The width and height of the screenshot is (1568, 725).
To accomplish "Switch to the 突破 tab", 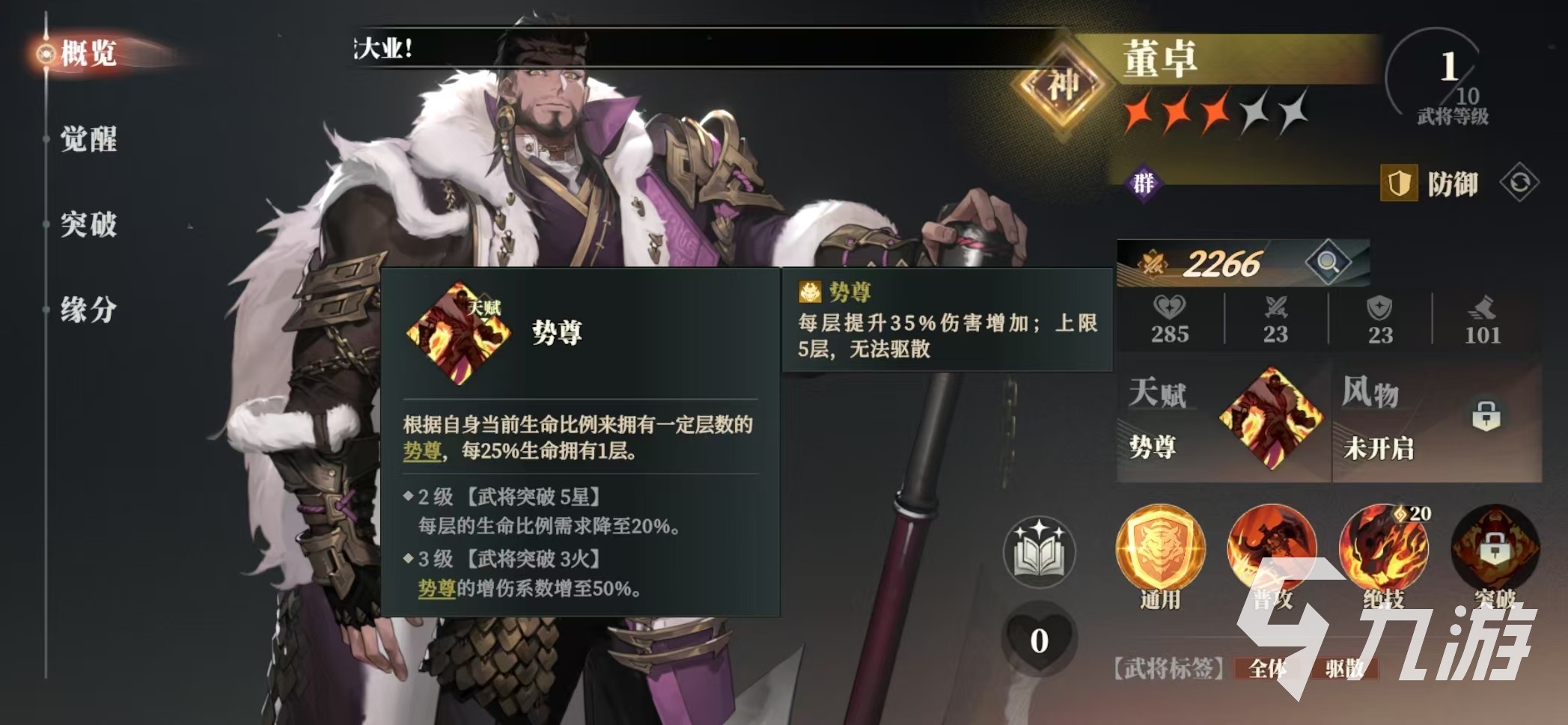I will (x=88, y=224).
